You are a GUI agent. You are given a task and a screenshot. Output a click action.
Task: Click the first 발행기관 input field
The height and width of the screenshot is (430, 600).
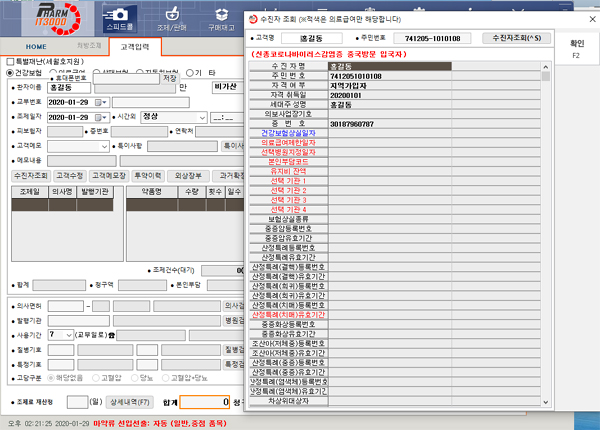79,321
